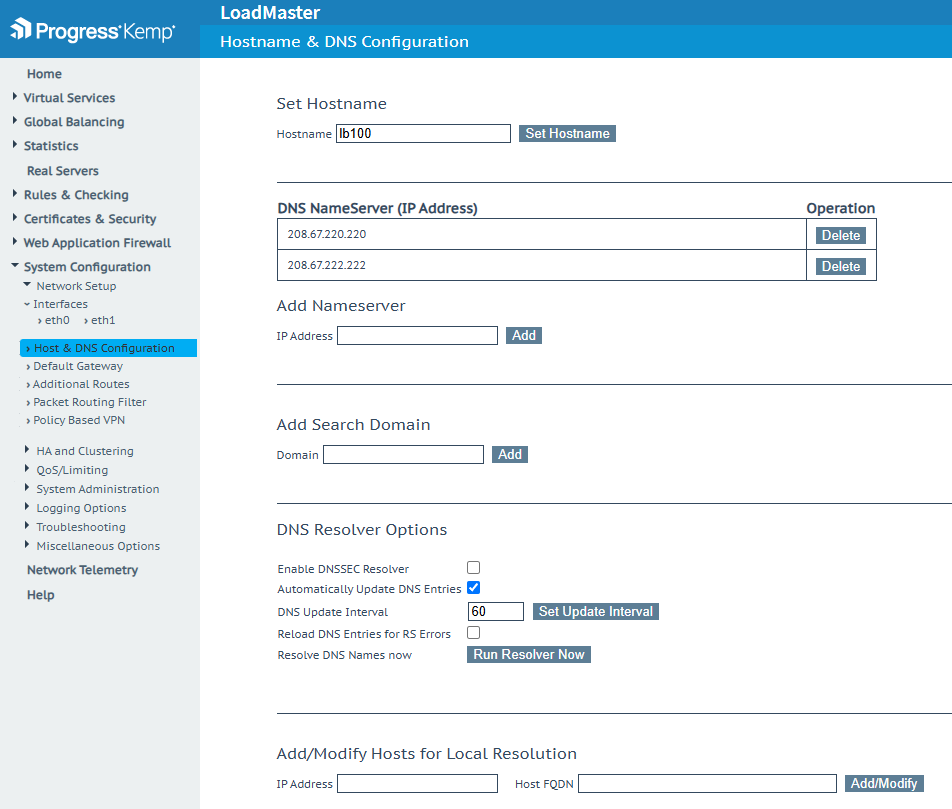Click Operation column header
The image size is (952, 809).
(x=841, y=208)
